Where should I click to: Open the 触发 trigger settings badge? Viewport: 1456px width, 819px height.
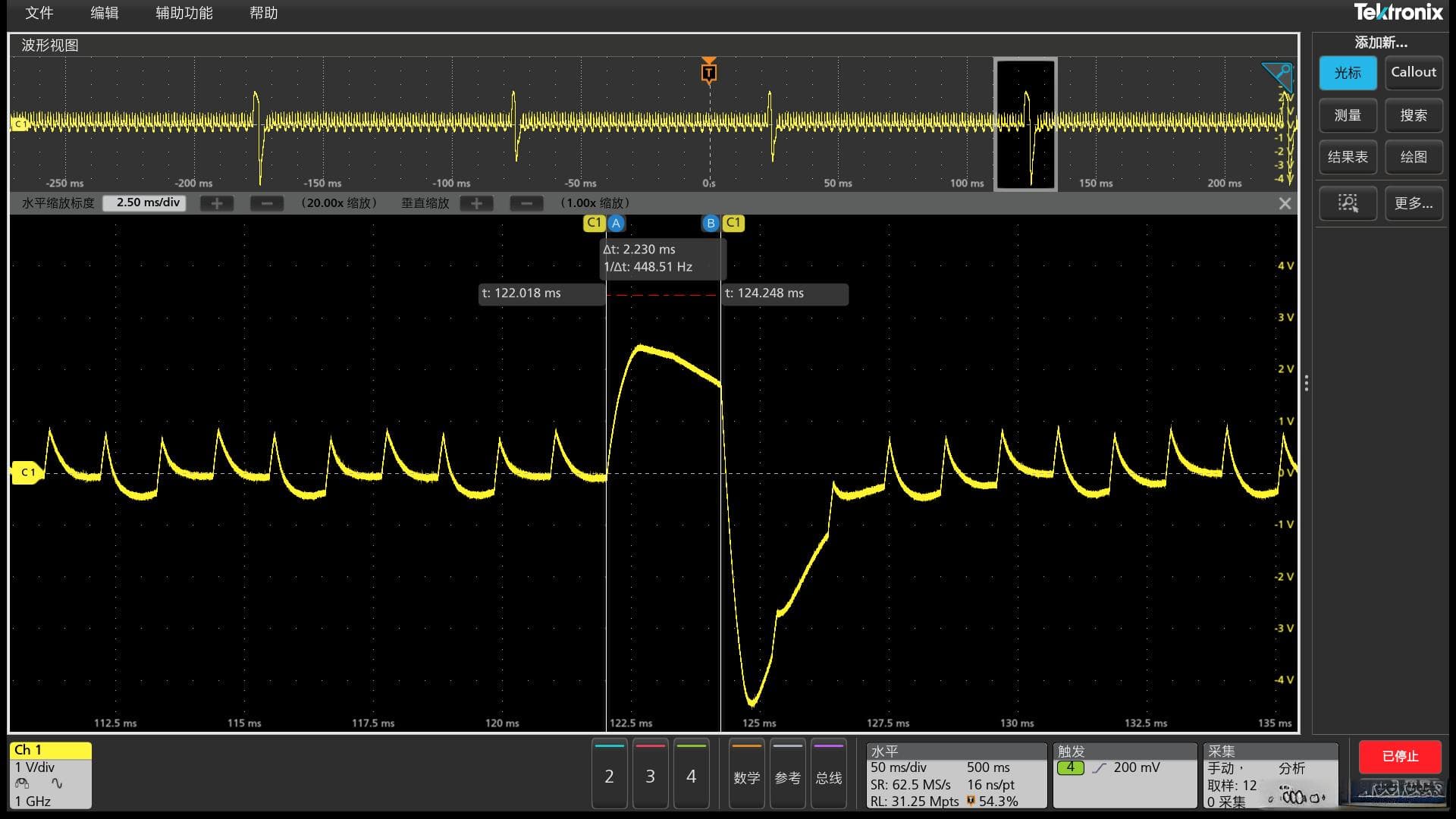(1125, 776)
